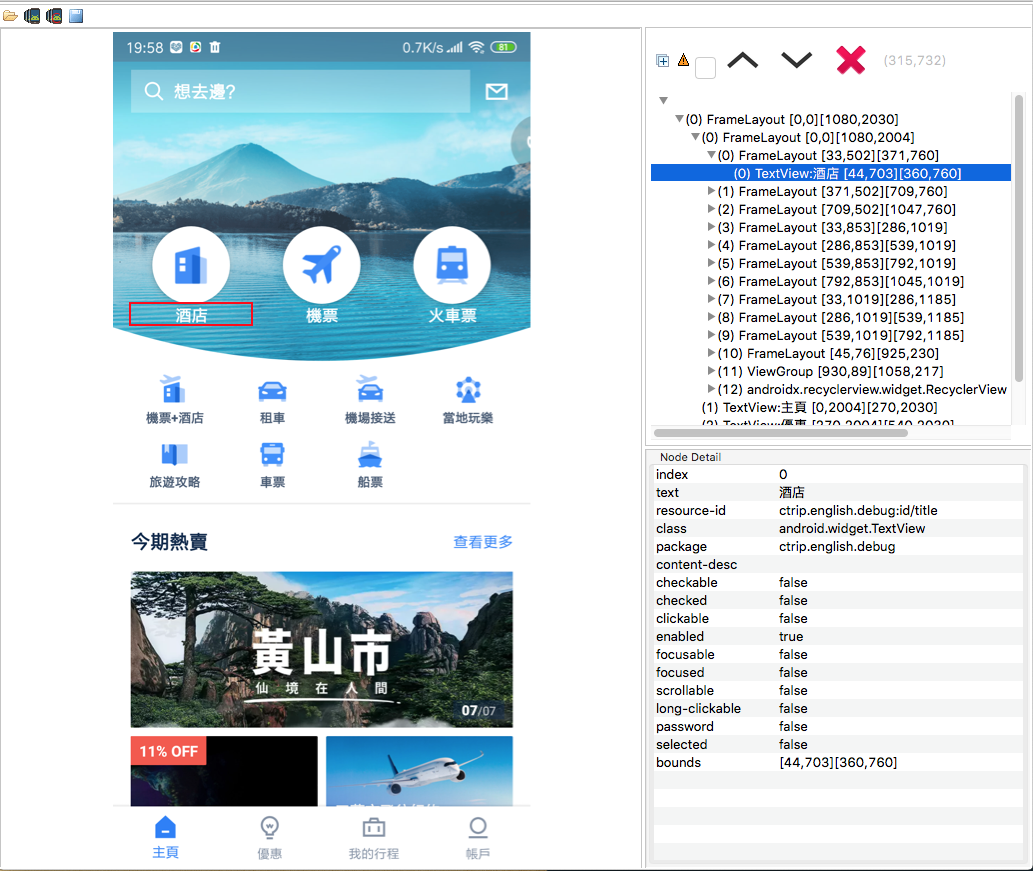Tap the 旅遊攻略 book icon
1033x871 pixels.
[x=175, y=454]
